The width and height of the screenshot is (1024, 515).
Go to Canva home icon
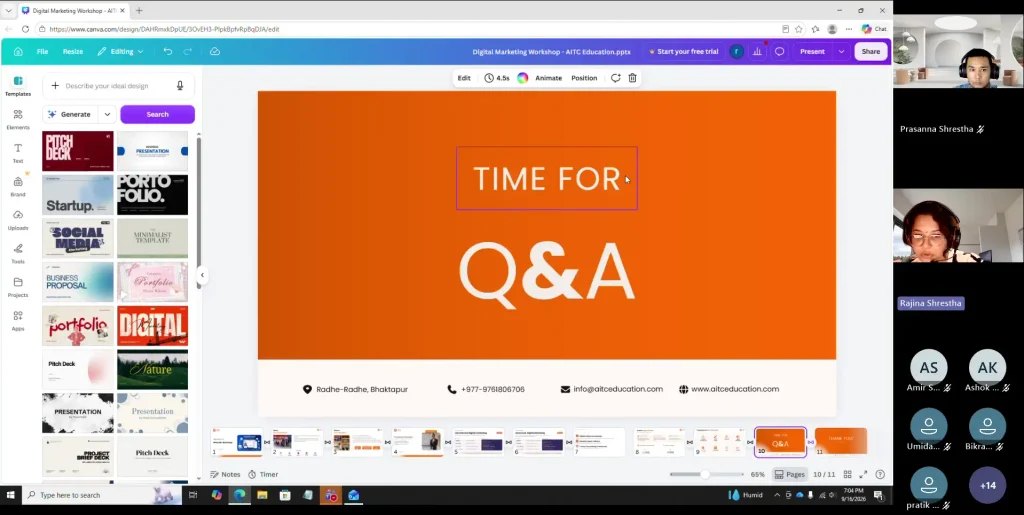18,52
